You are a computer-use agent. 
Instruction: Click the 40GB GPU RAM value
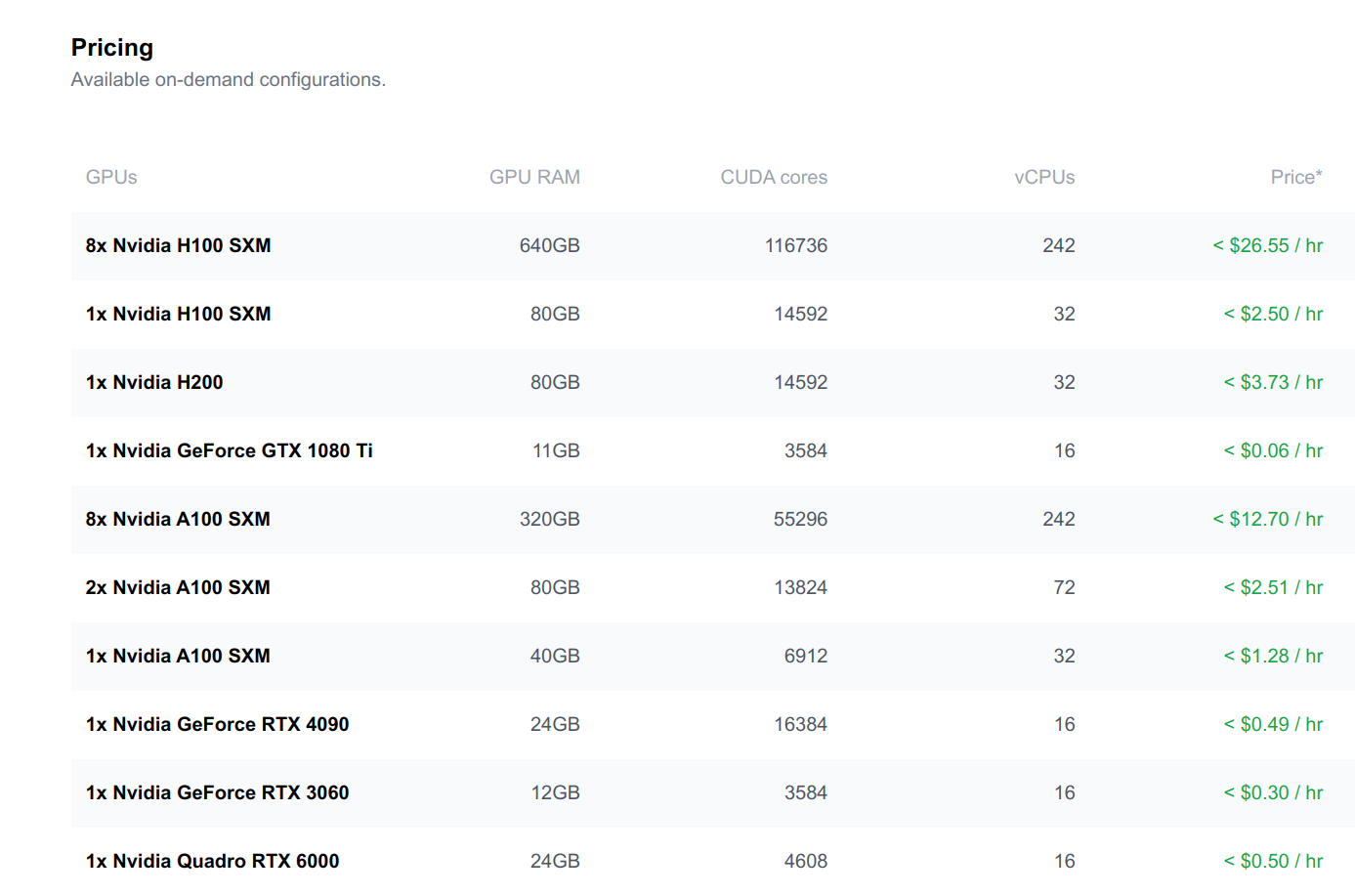pos(555,656)
